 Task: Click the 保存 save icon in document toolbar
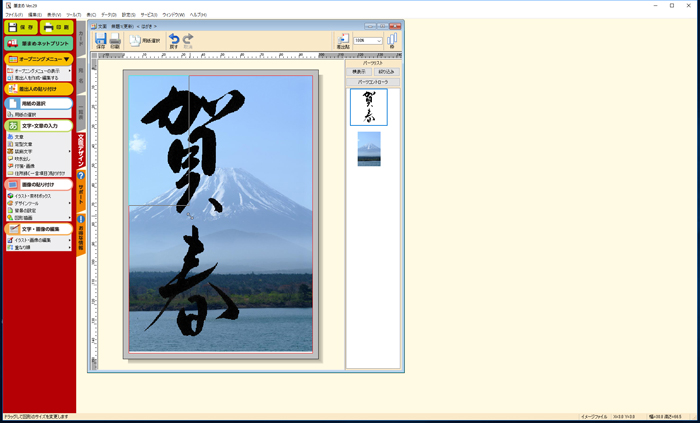click(101, 40)
